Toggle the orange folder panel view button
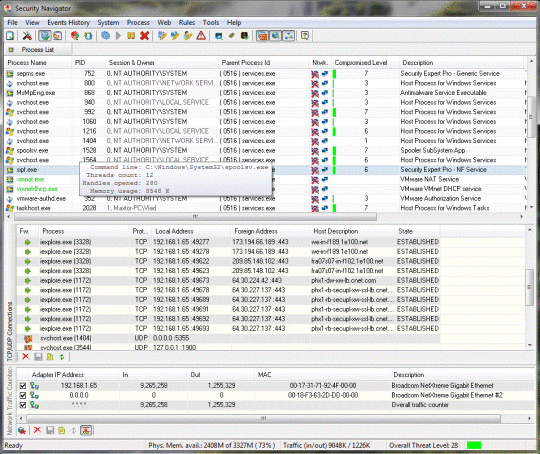Screen dimensions: 540x454 click(262, 35)
